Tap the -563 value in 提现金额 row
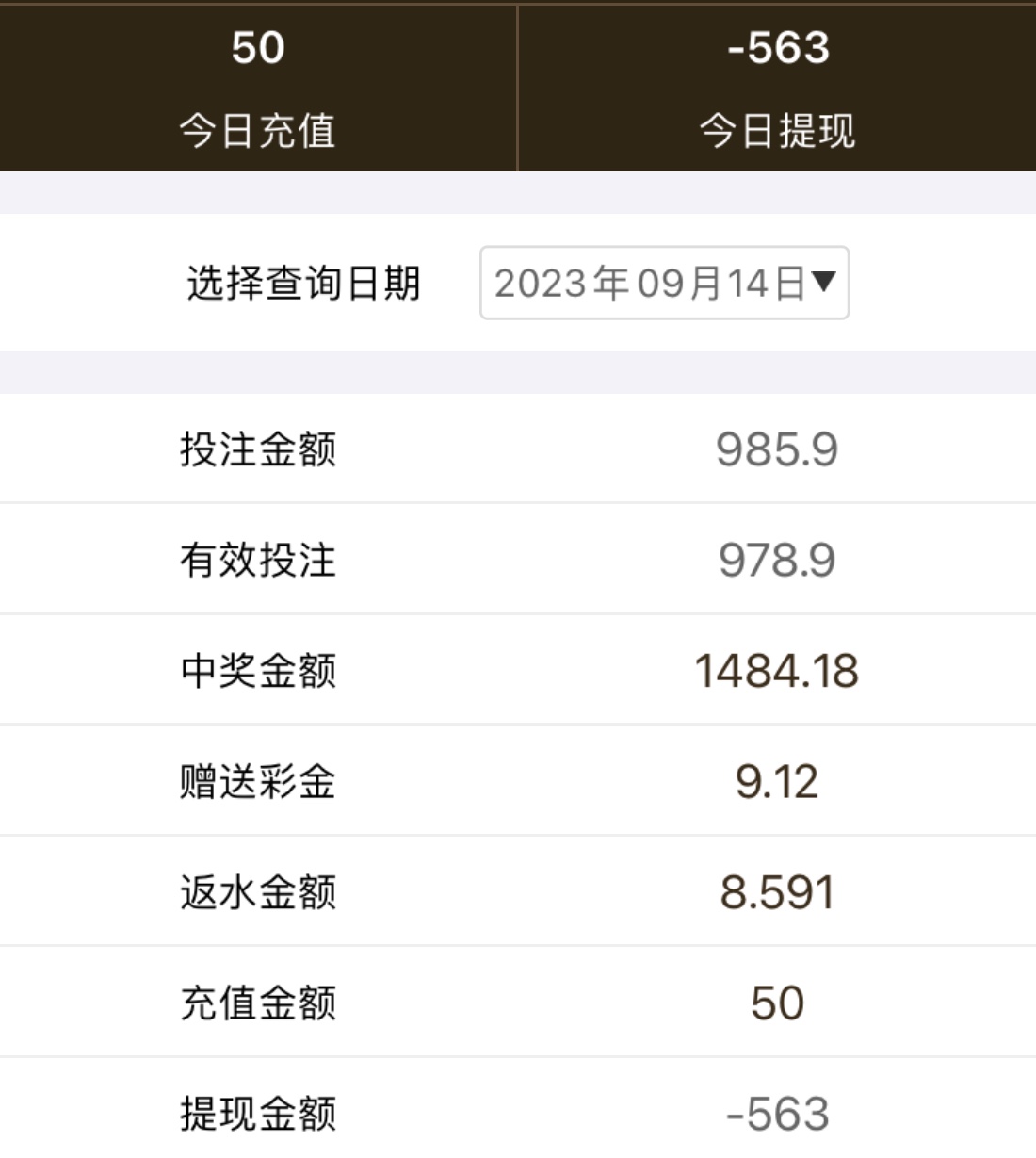 pos(777,1114)
